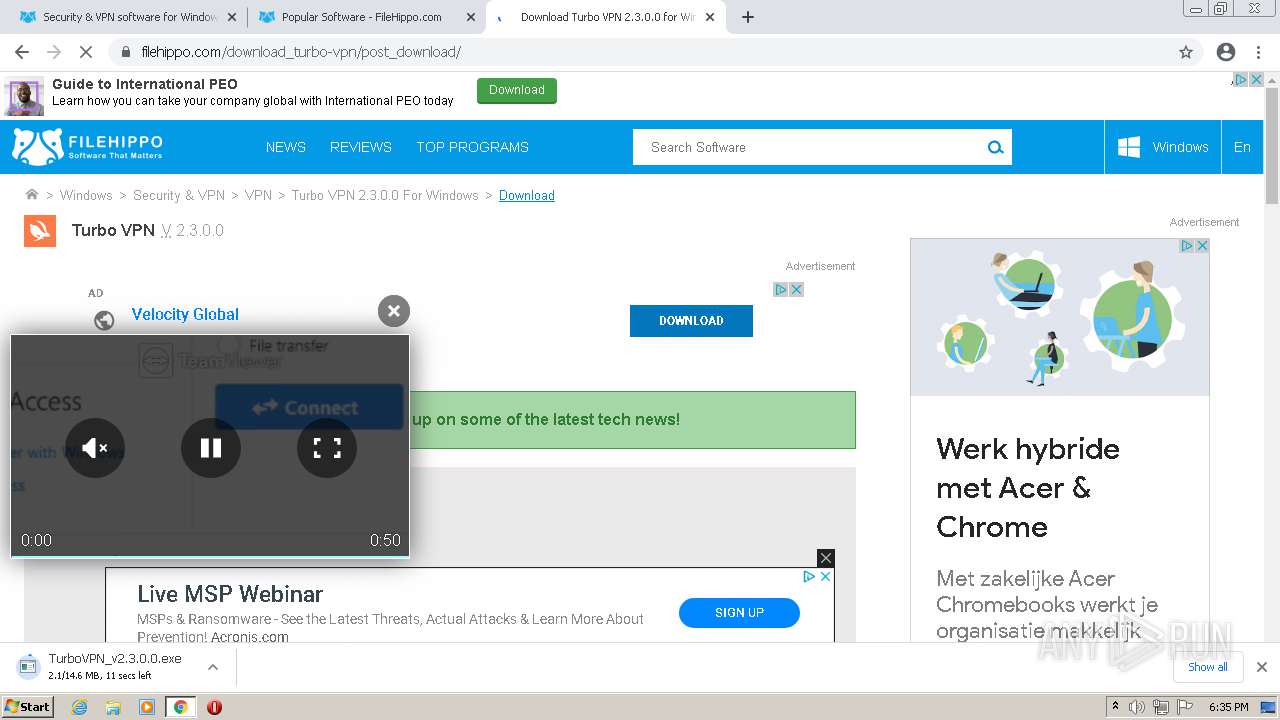Image resolution: width=1280 pixels, height=720 pixels.
Task: Close the Live MSP Webinar ad overlay
Action: click(825, 558)
